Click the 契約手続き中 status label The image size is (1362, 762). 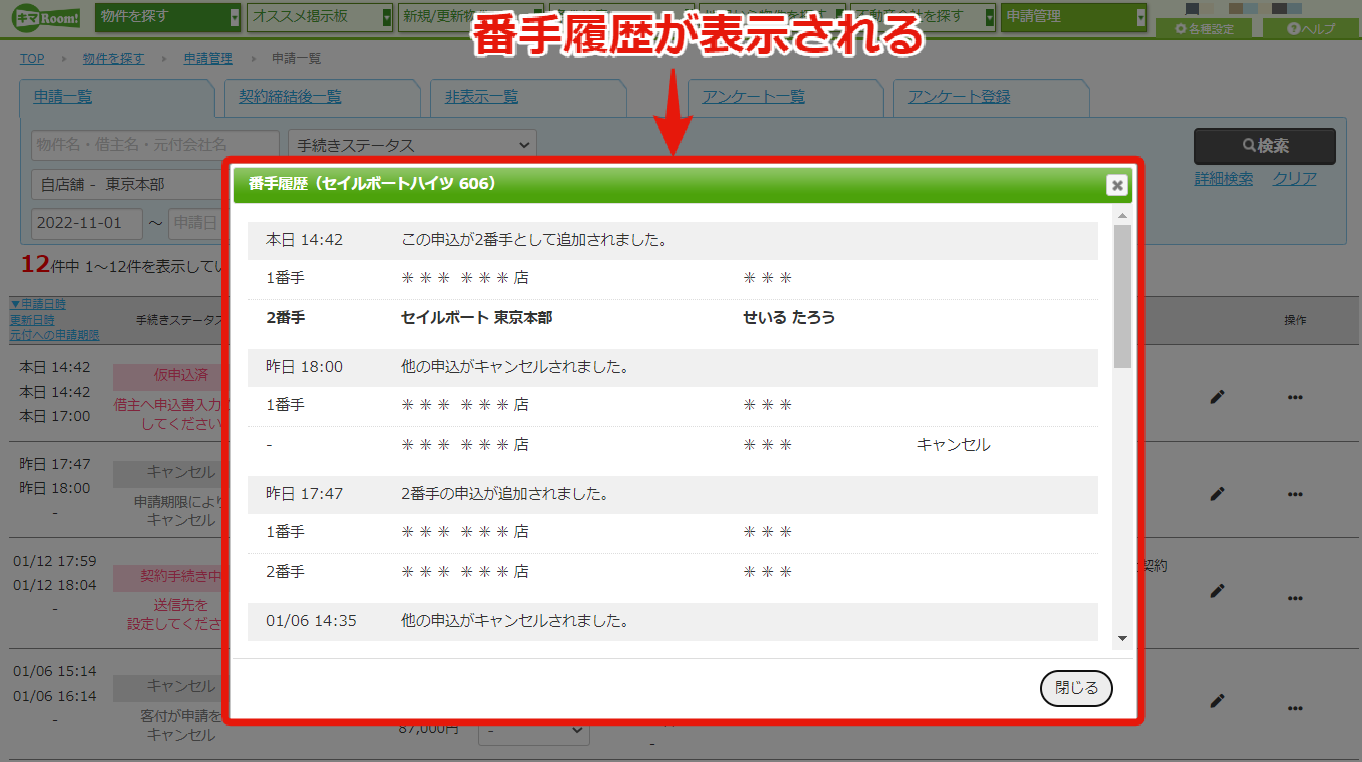click(x=180, y=577)
